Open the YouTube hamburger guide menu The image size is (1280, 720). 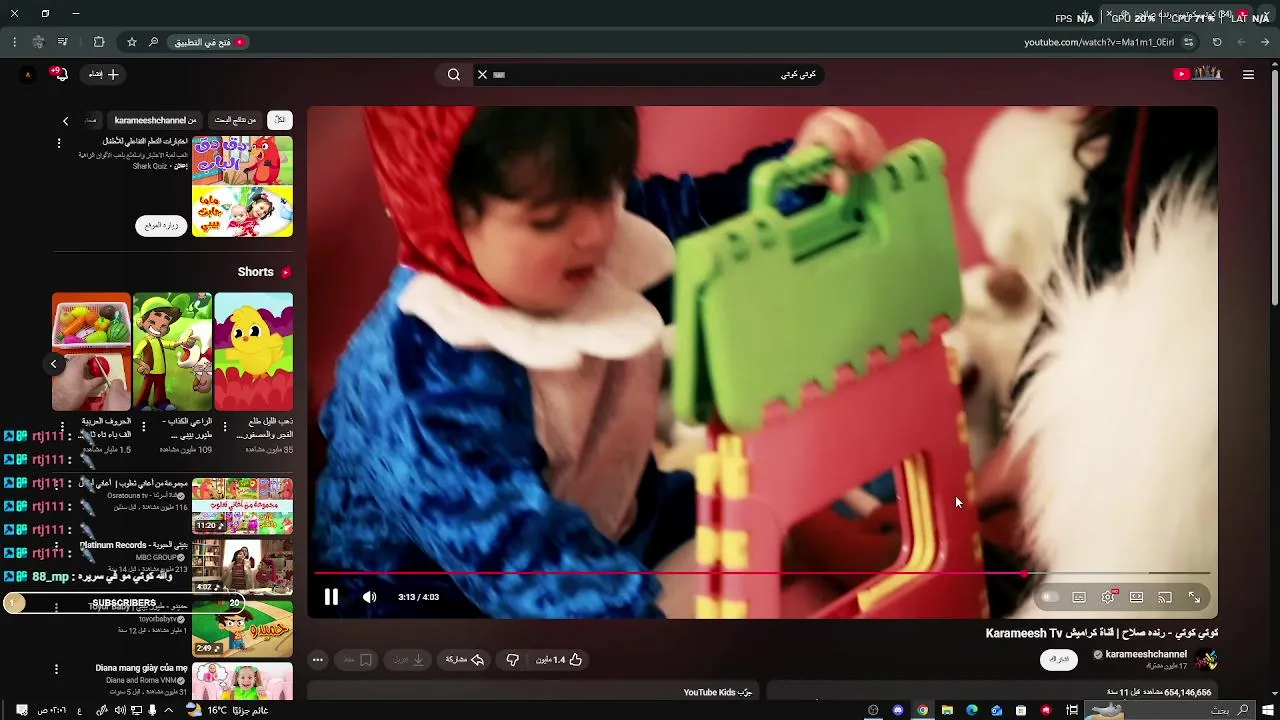1248,74
